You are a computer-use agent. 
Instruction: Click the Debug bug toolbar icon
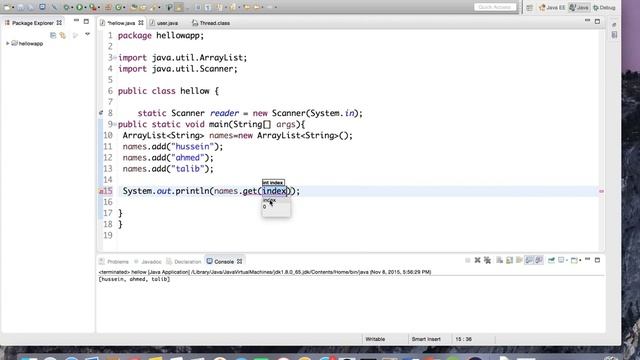pos(66,7)
